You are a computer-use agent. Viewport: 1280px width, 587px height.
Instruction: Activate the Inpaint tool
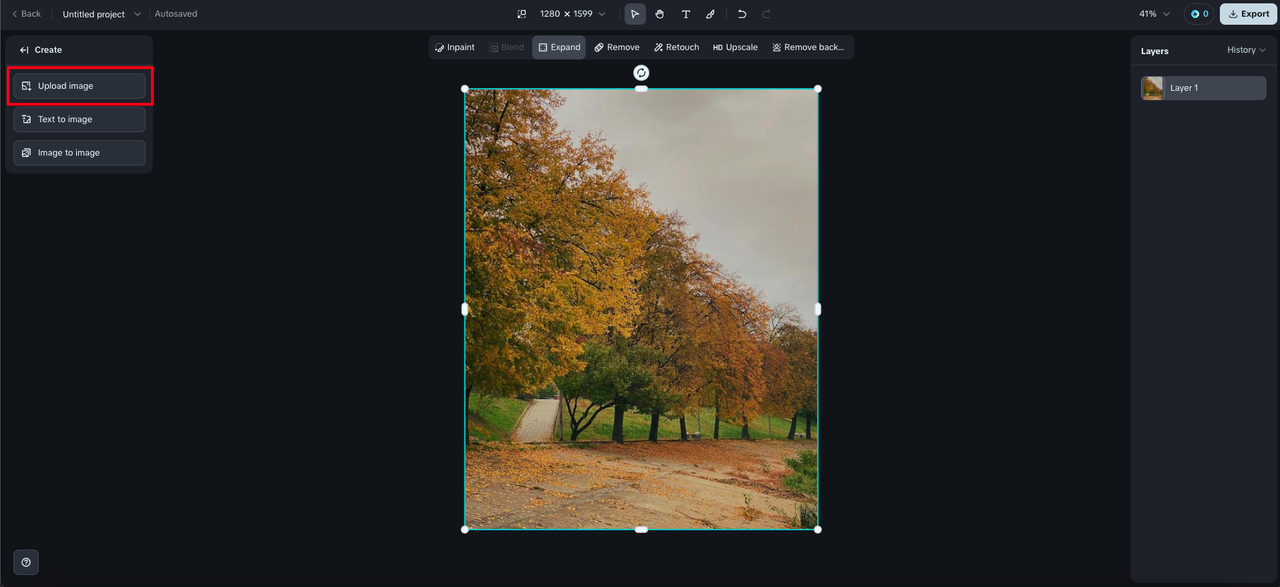[x=455, y=47]
